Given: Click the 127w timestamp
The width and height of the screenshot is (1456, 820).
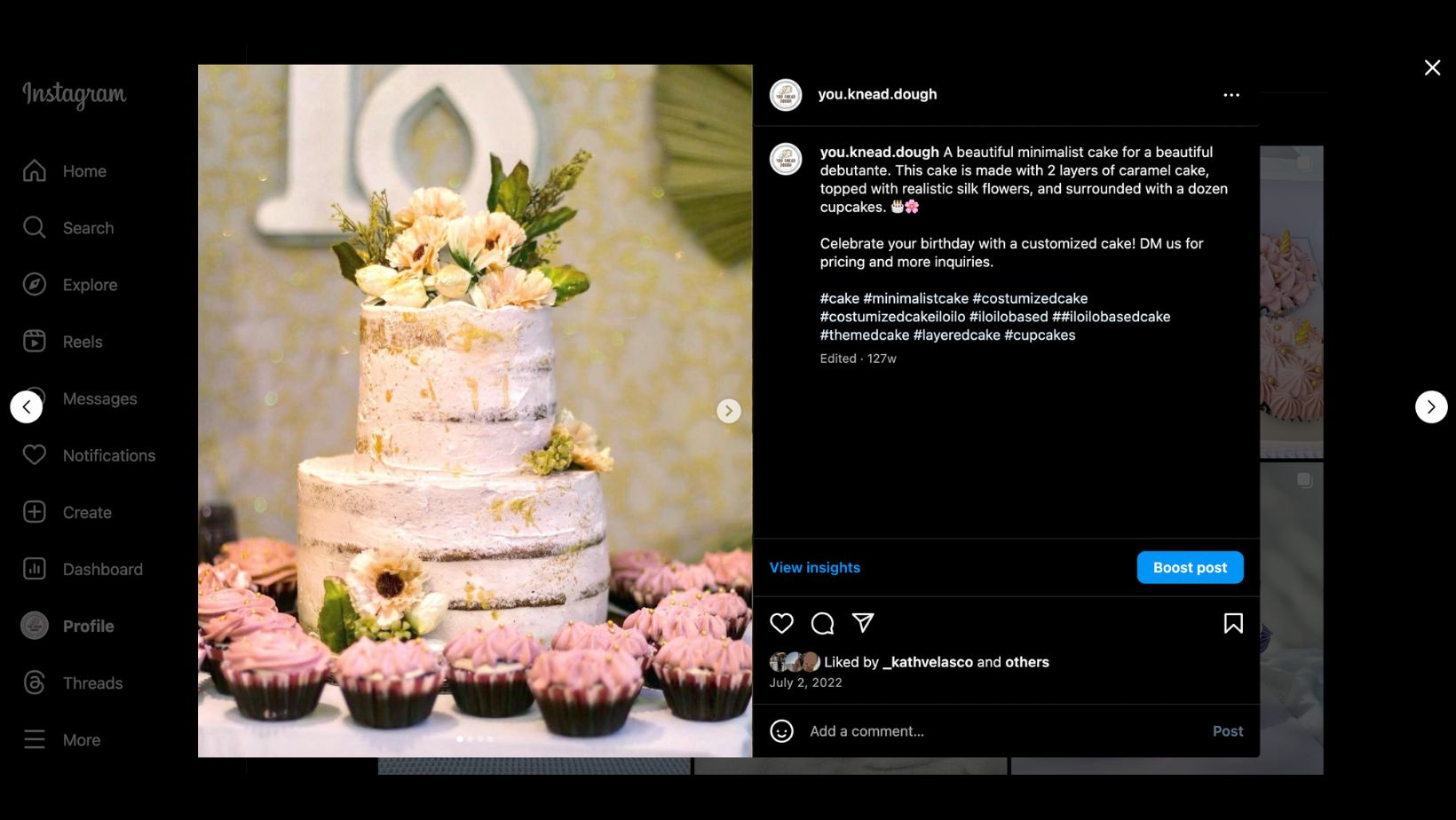Looking at the screenshot, I should click(882, 359).
